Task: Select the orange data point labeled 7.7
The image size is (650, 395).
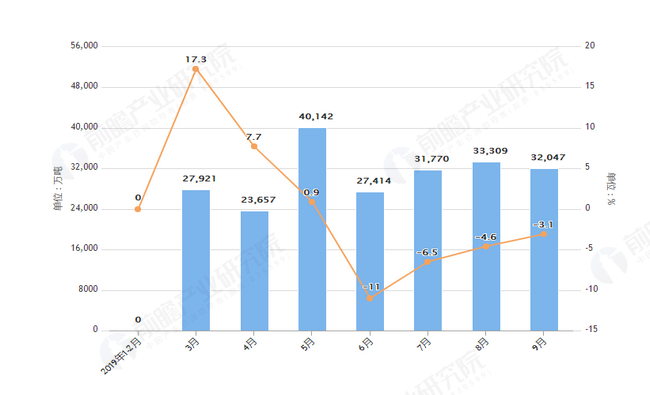Action: [x=254, y=146]
